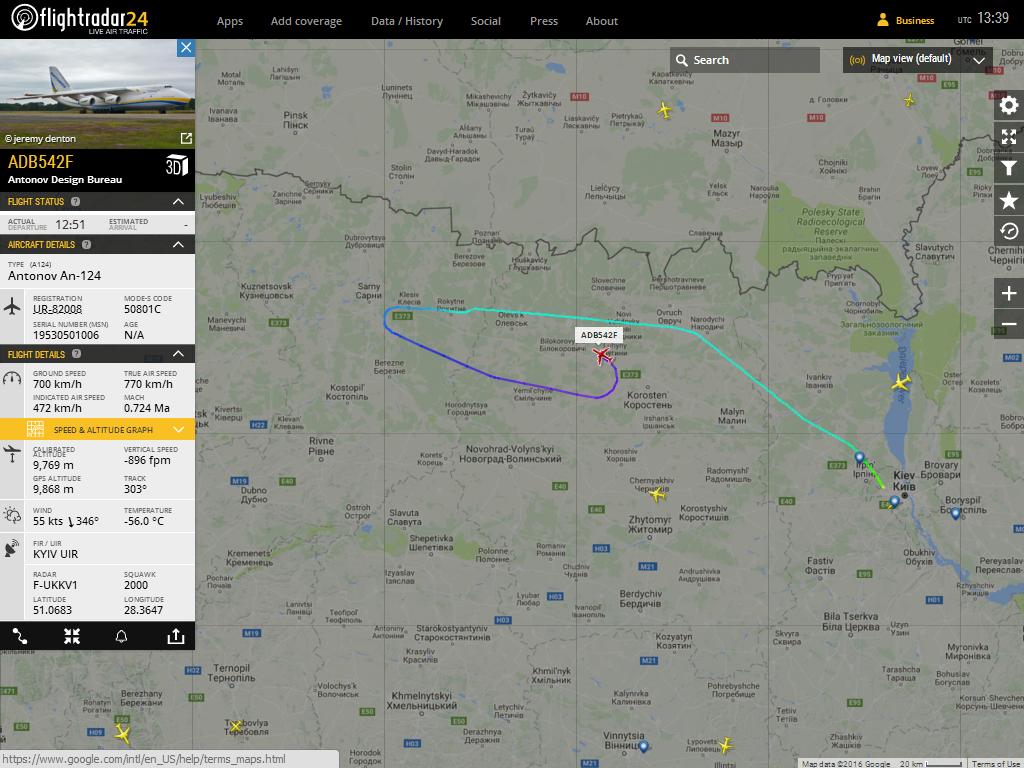Screen dimensions: 1024x768
Task: Toggle the center-on-aircraft follow icon
Action: [72, 637]
